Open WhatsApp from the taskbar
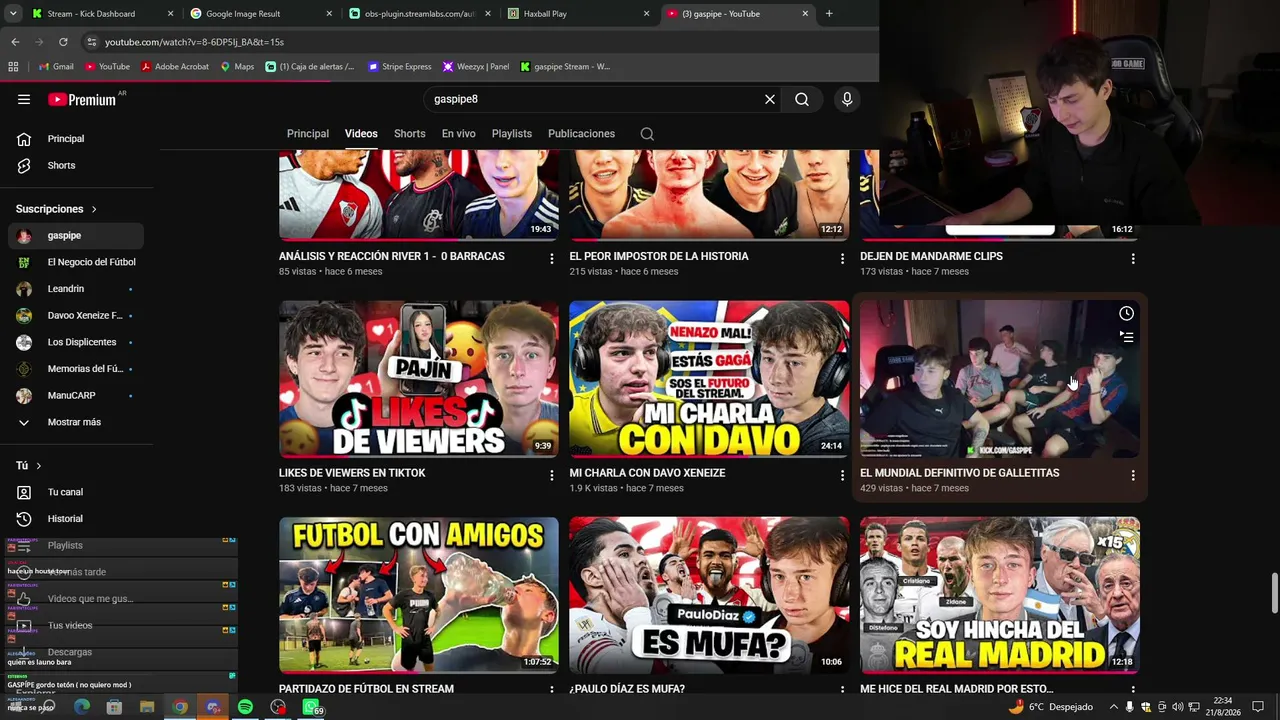The width and height of the screenshot is (1280, 720). pos(311,707)
